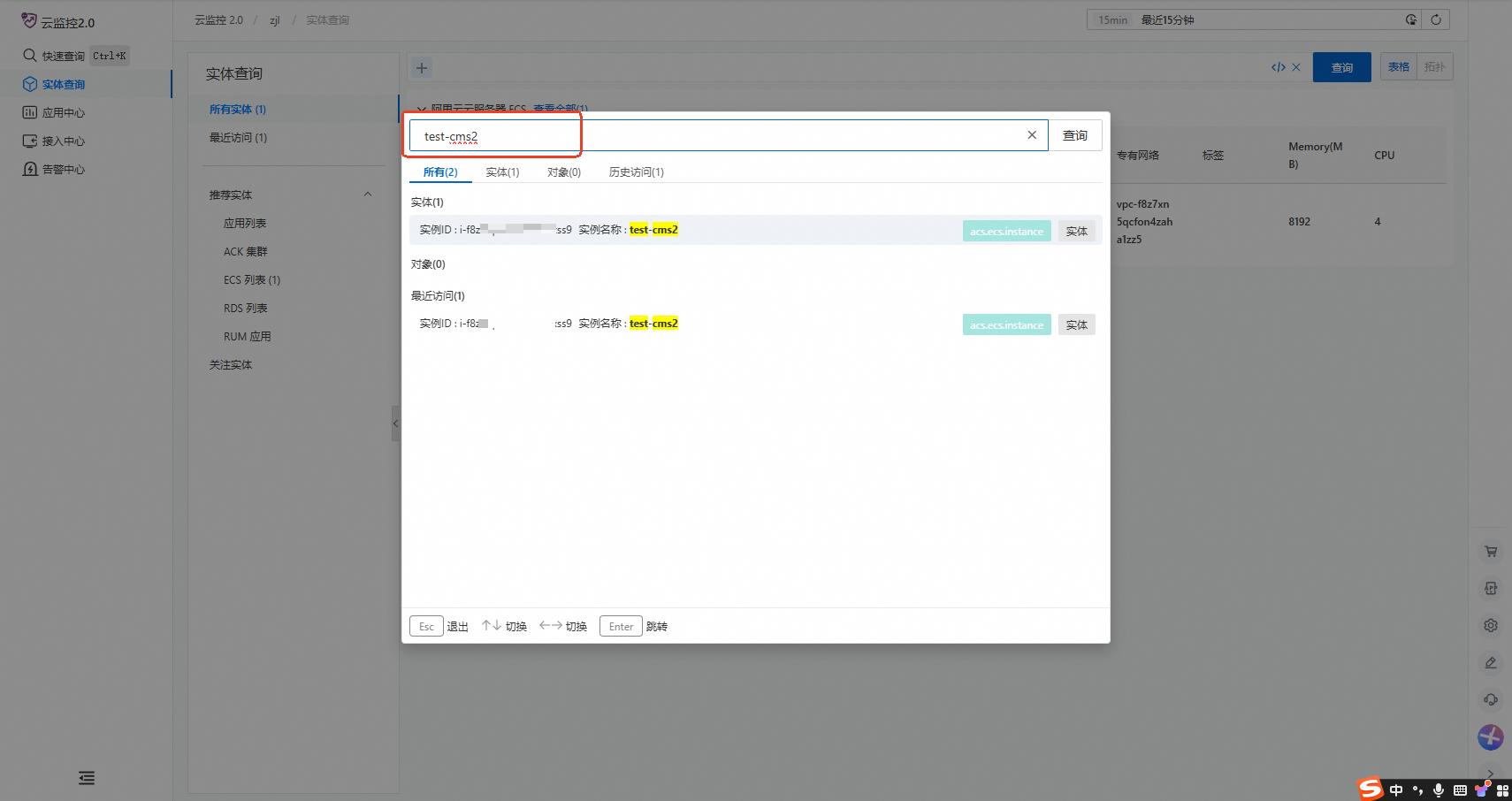Switch the view to 表格
The image size is (1512, 801).
point(1399,67)
